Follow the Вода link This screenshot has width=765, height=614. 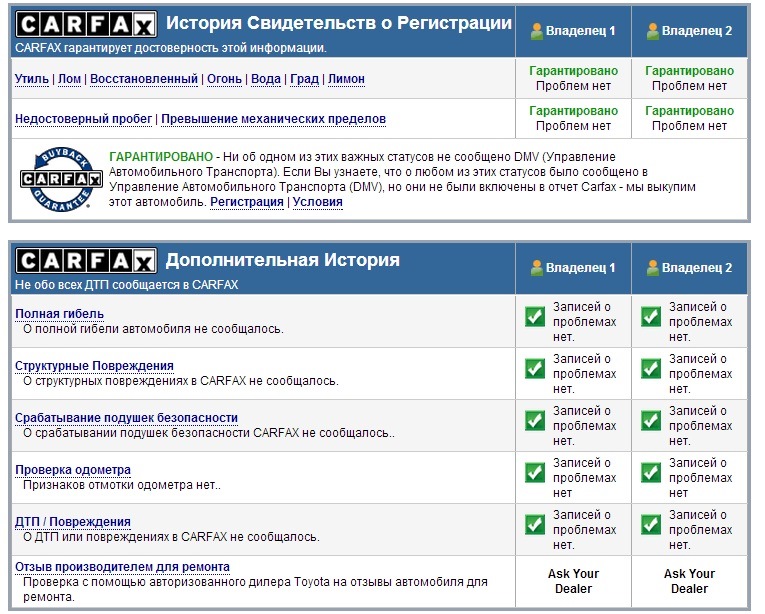266,79
